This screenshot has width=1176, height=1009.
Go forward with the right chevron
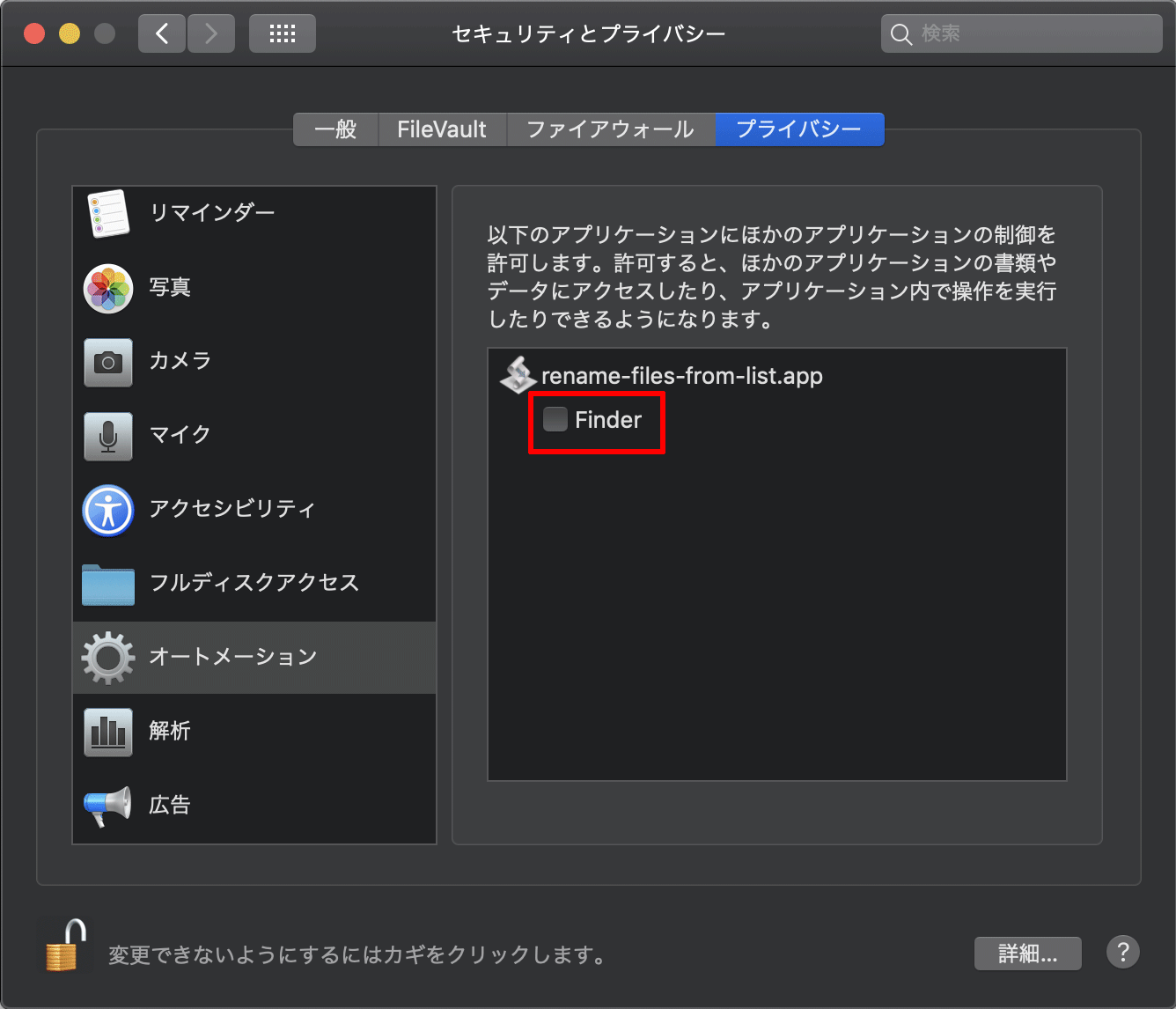[211, 33]
